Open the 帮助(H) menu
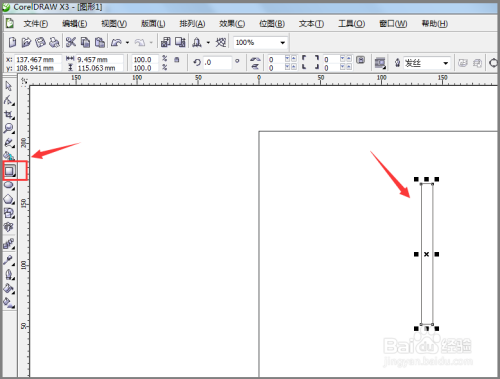500x379 pixels. coord(435,24)
